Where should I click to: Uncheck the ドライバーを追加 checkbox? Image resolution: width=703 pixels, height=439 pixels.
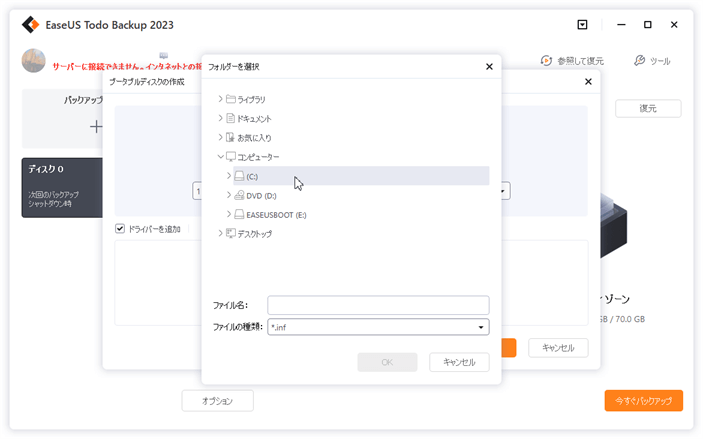121,229
